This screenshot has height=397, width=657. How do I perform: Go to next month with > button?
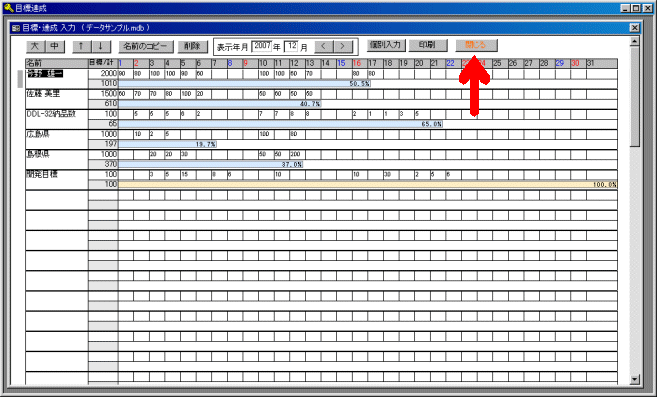343,46
